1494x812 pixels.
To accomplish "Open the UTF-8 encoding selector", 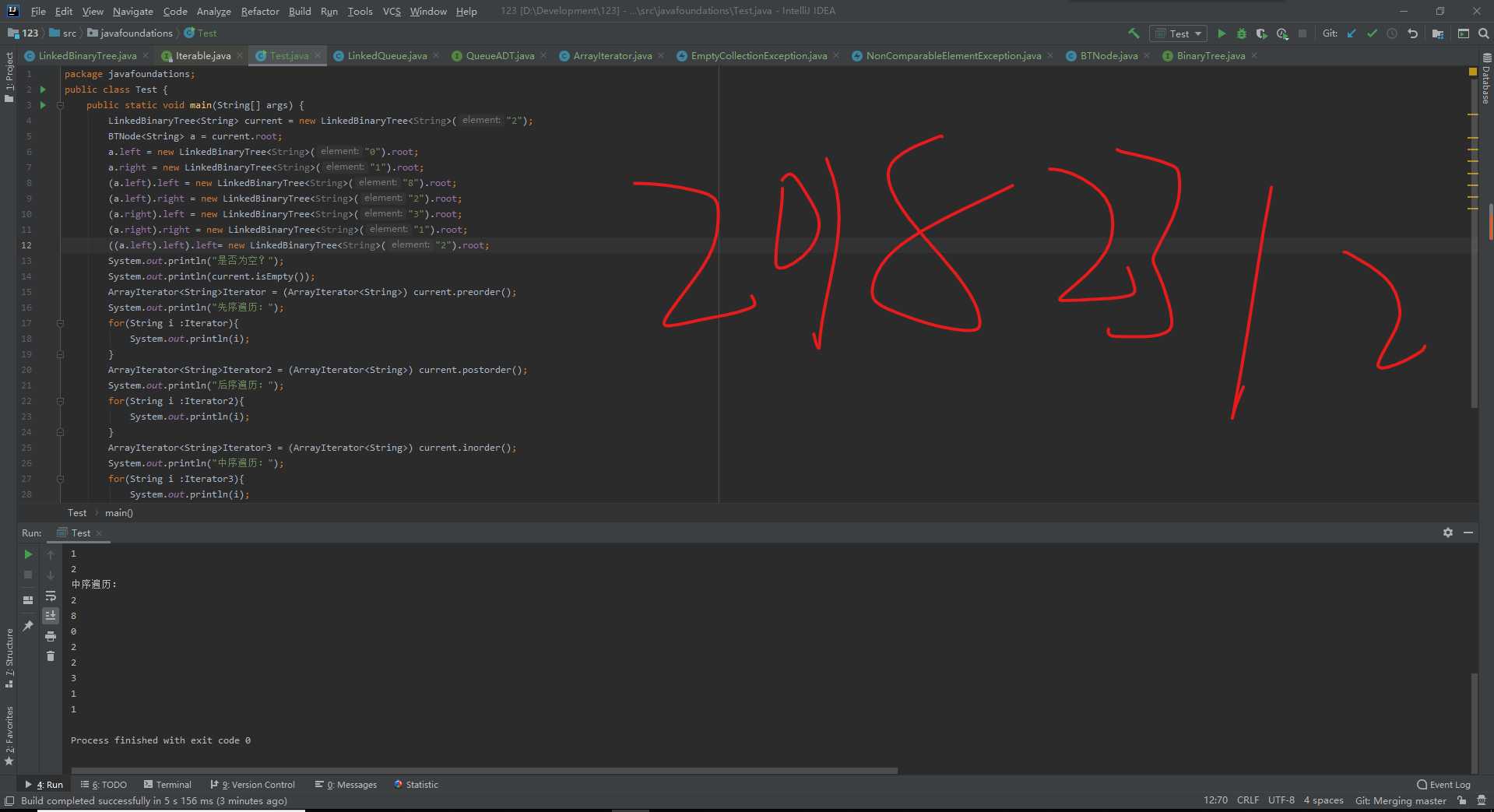I will [1281, 800].
